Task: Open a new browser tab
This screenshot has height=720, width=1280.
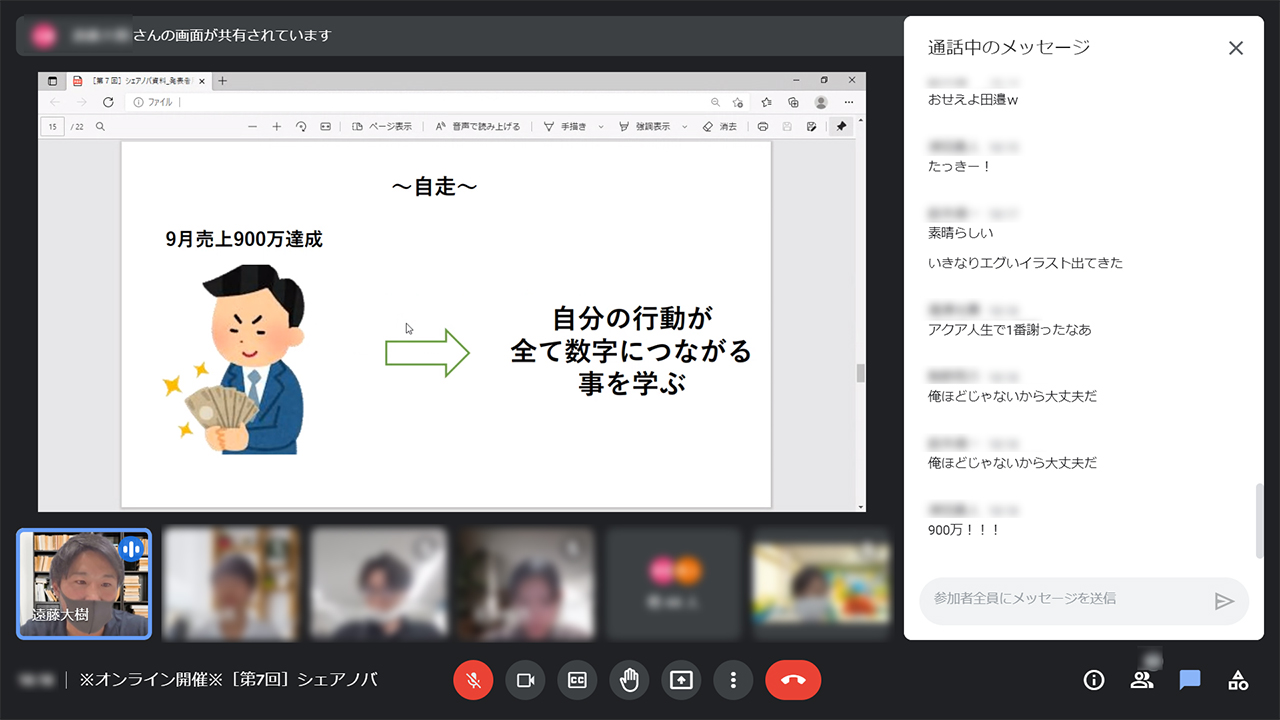Action: 223,81
